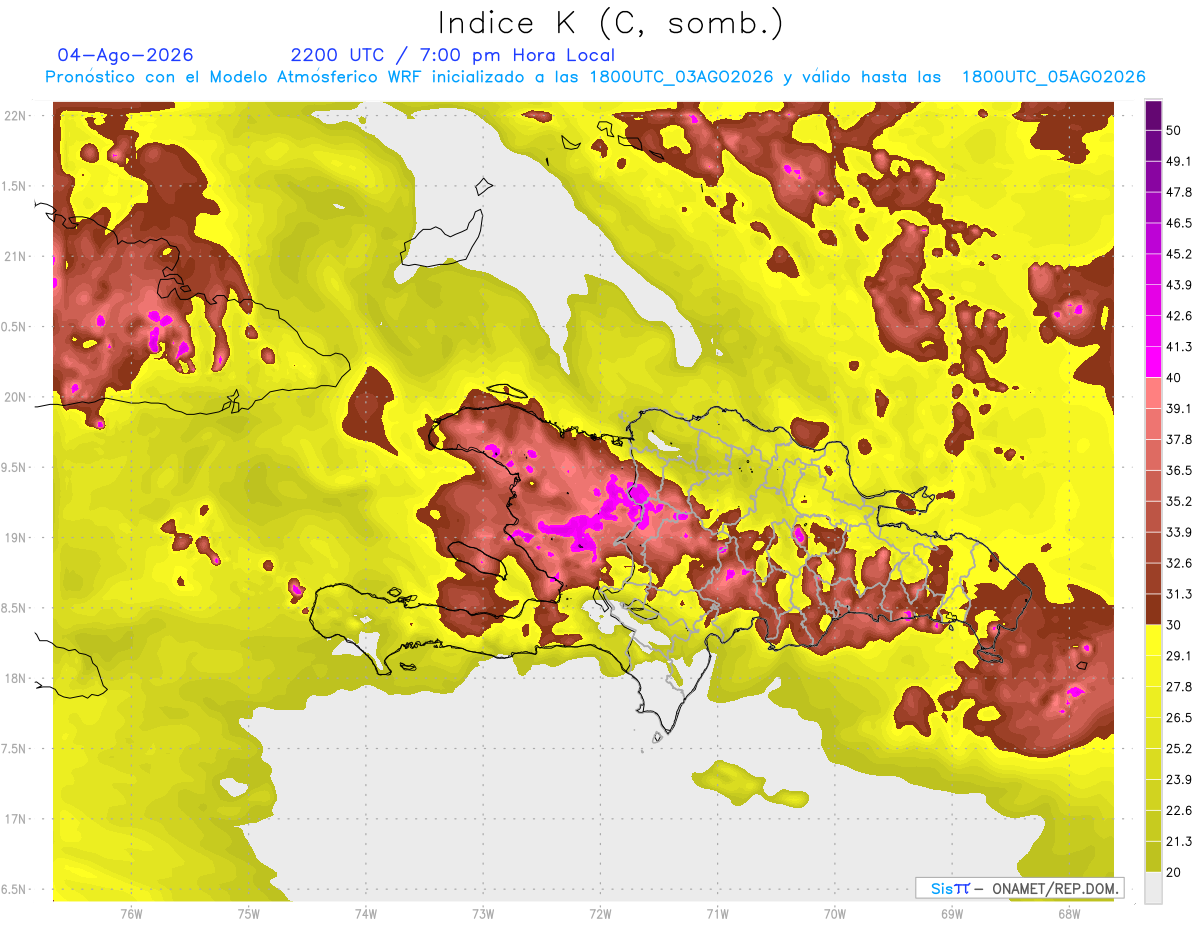Click the "74W" longitude label
Image resolution: width=1200 pixels, height=927 pixels.
point(366,914)
